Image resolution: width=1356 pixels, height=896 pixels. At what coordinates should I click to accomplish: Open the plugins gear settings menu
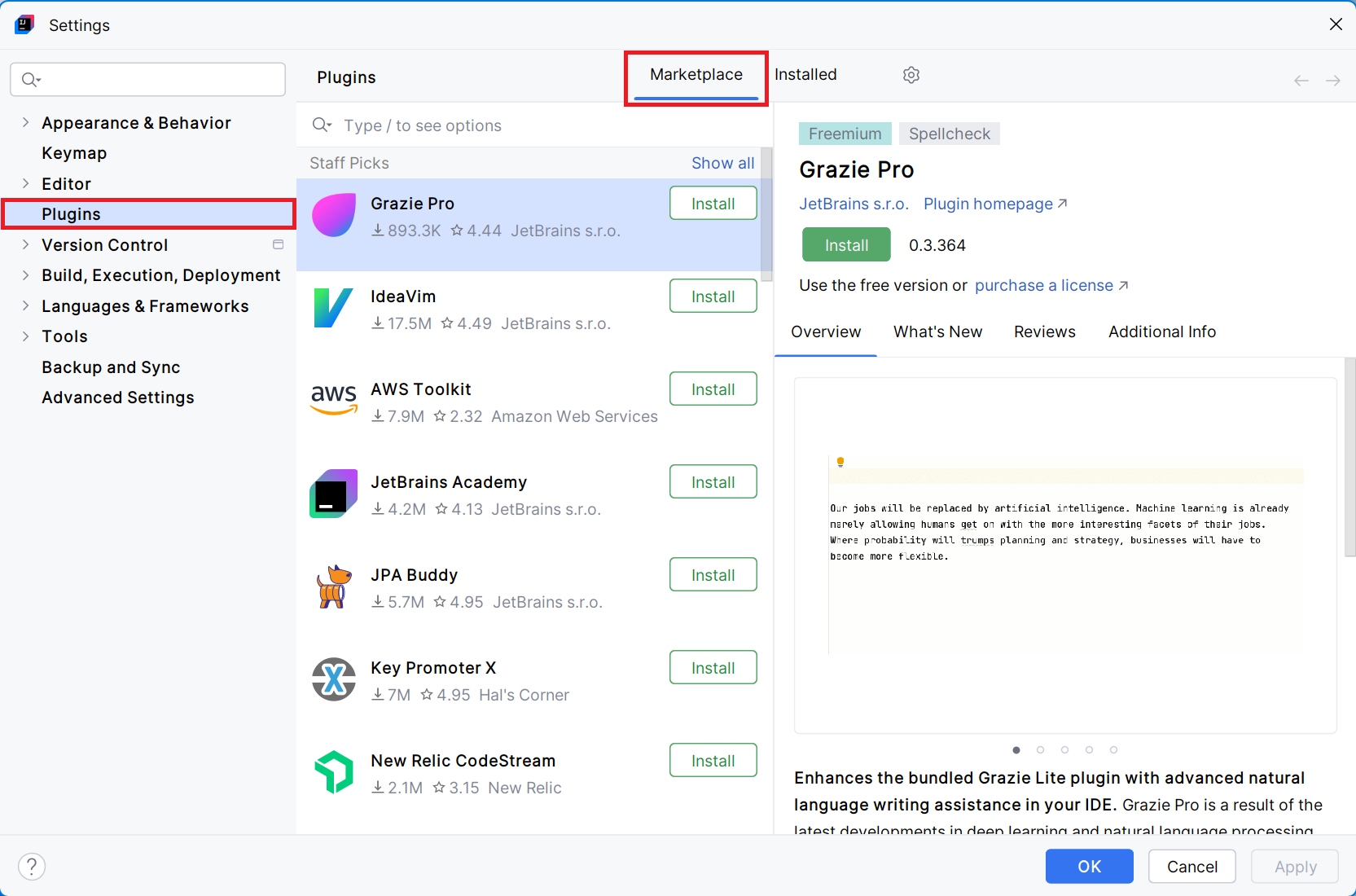click(x=911, y=75)
